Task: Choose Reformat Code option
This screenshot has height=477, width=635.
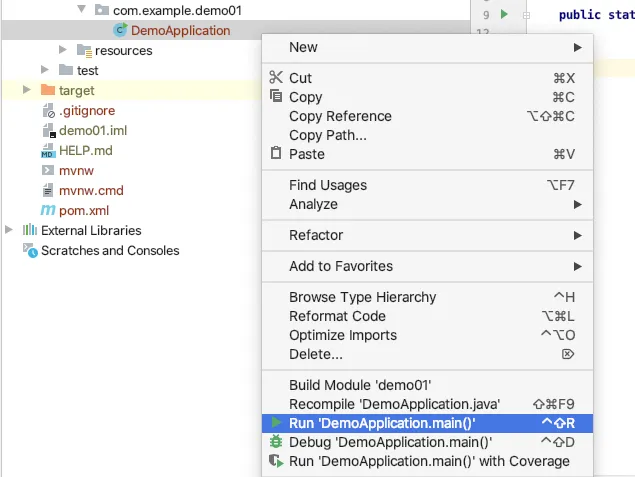Action: (337, 316)
